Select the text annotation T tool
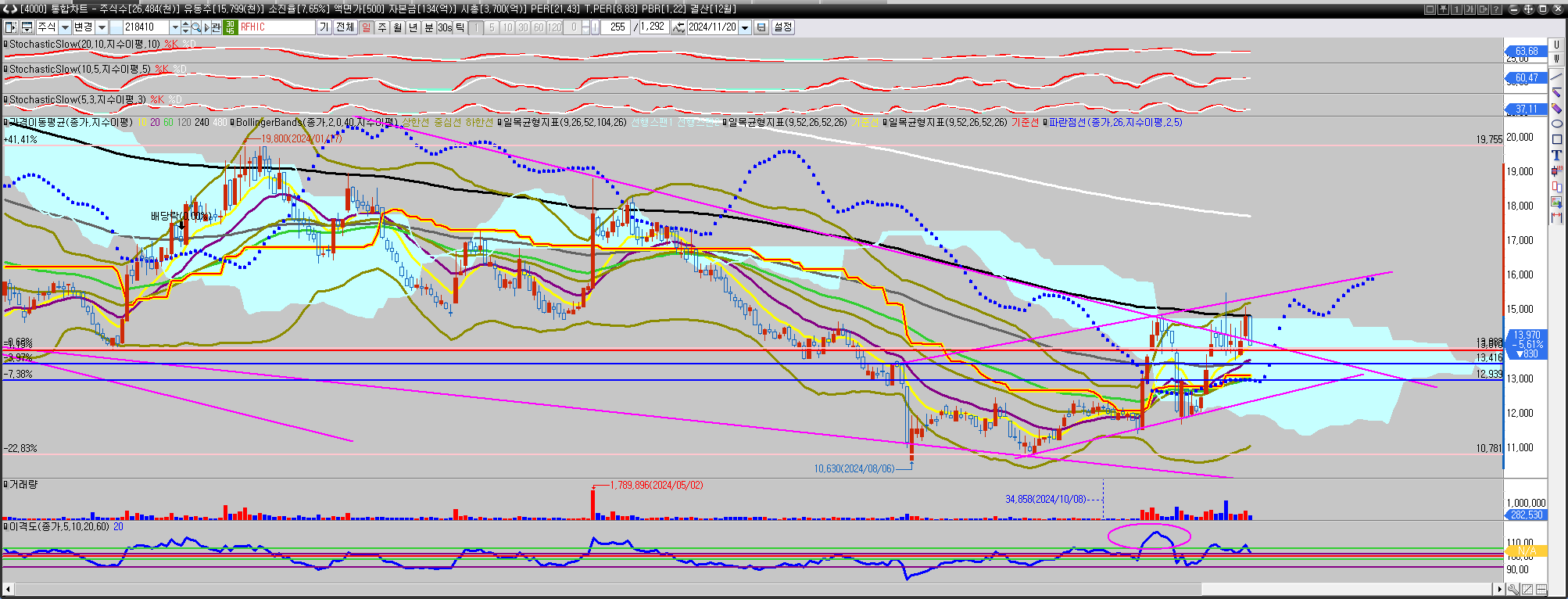Screen dimensions: 1568x599 [x=1556, y=155]
